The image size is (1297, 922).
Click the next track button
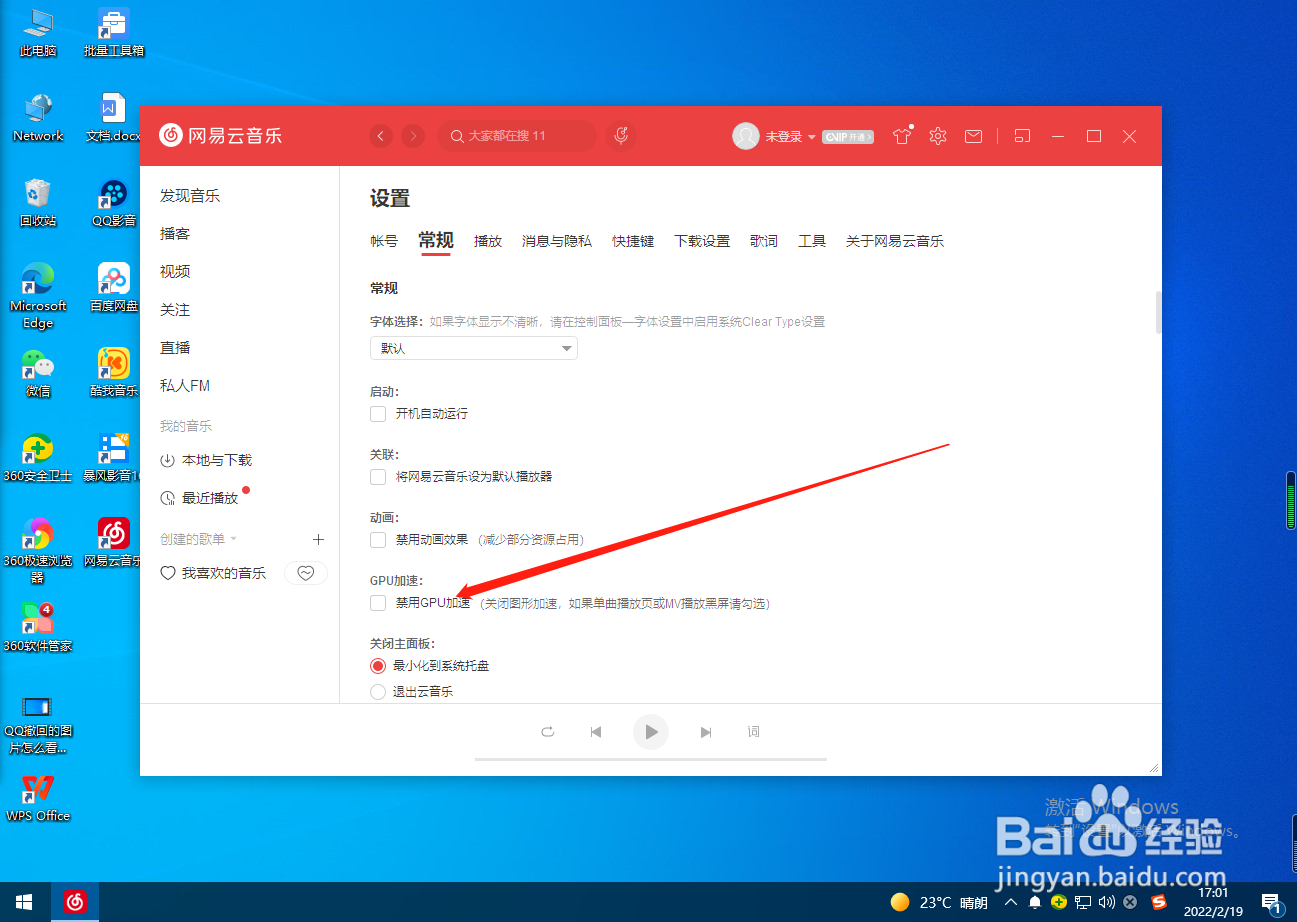click(x=706, y=732)
